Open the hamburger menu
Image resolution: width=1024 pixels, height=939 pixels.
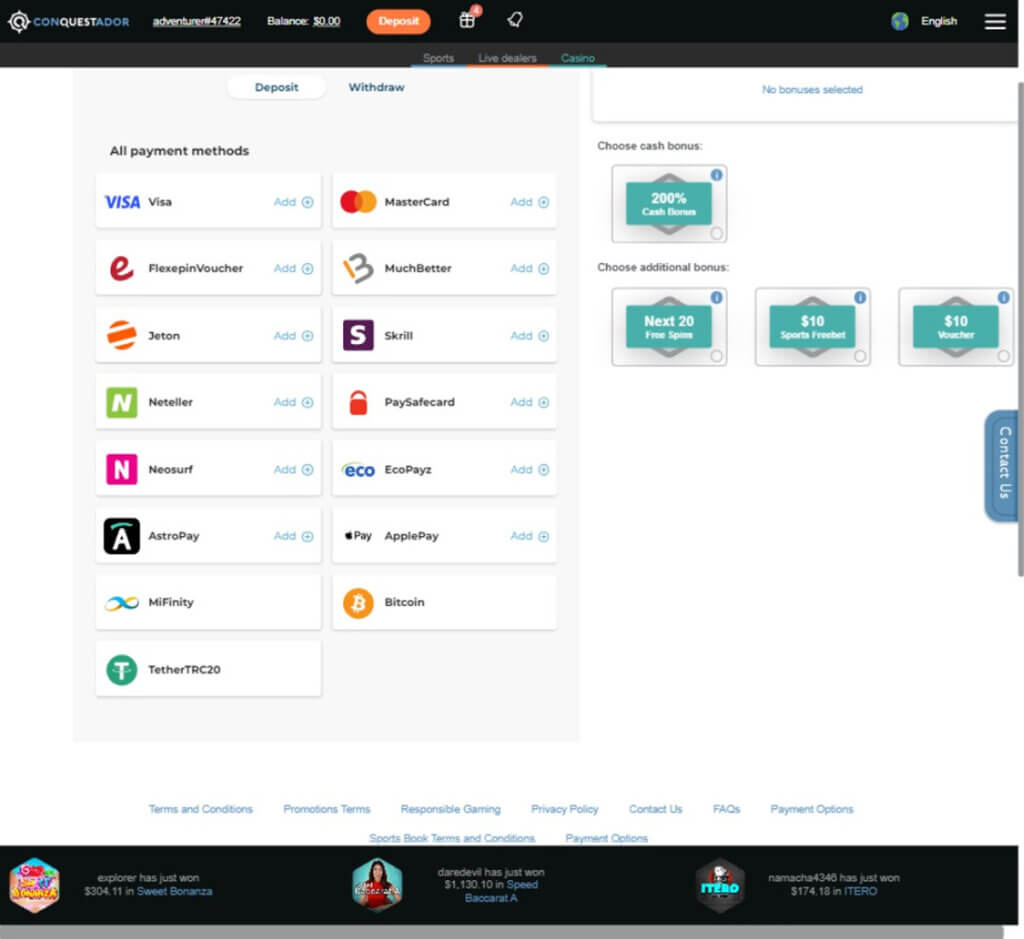[x=995, y=22]
